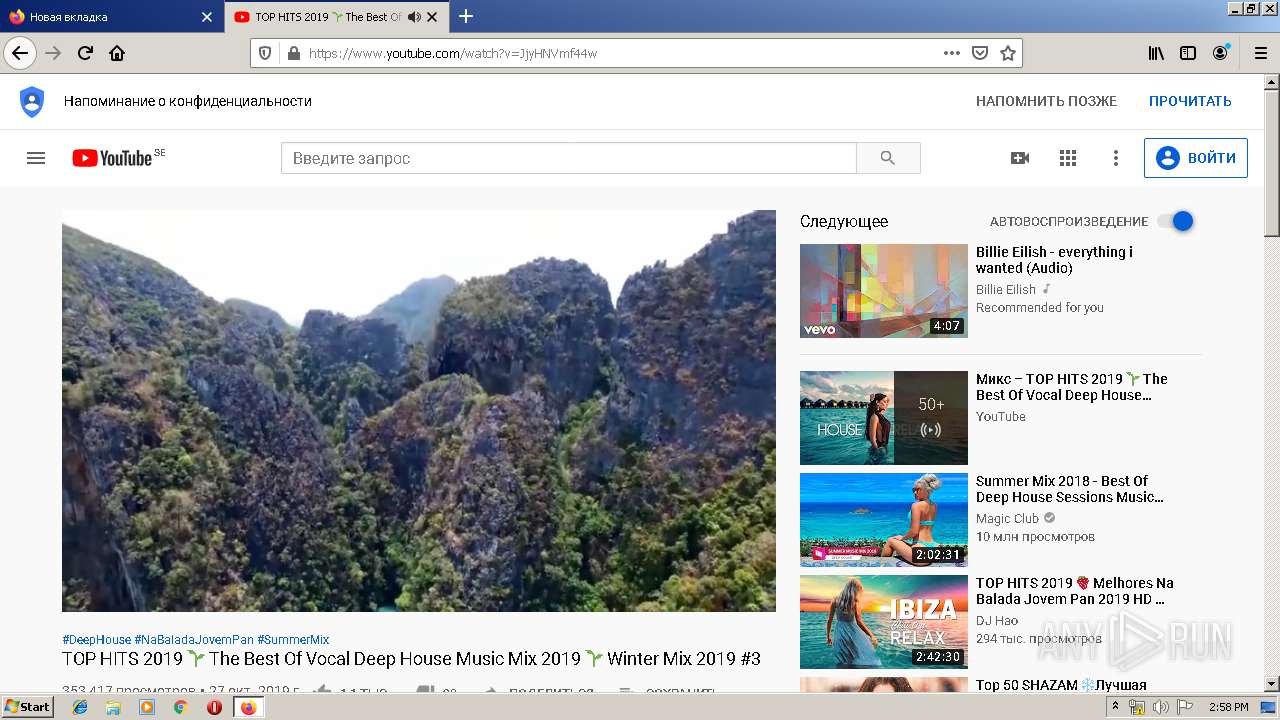Open the #SummerMix hashtag
The width and height of the screenshot is (1280, 720).
click(x=293, y=639)
